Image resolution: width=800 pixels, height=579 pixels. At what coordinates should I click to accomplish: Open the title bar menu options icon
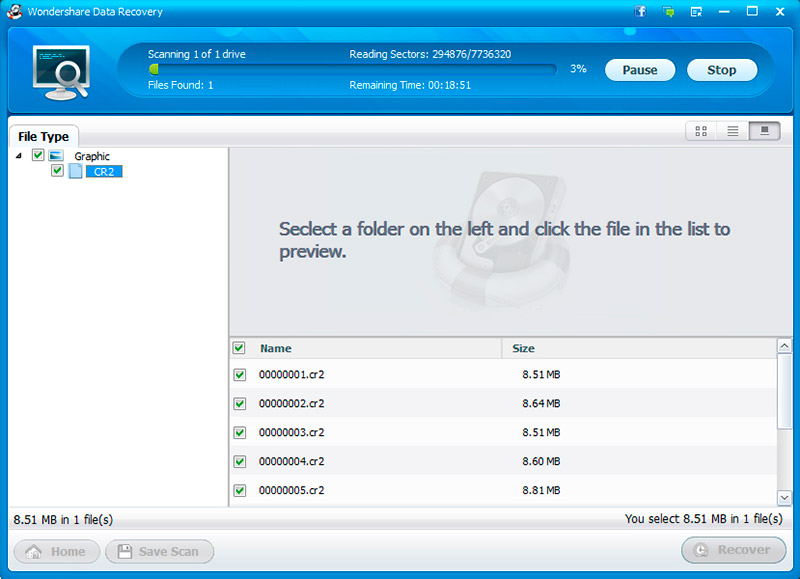pos(696,12)
